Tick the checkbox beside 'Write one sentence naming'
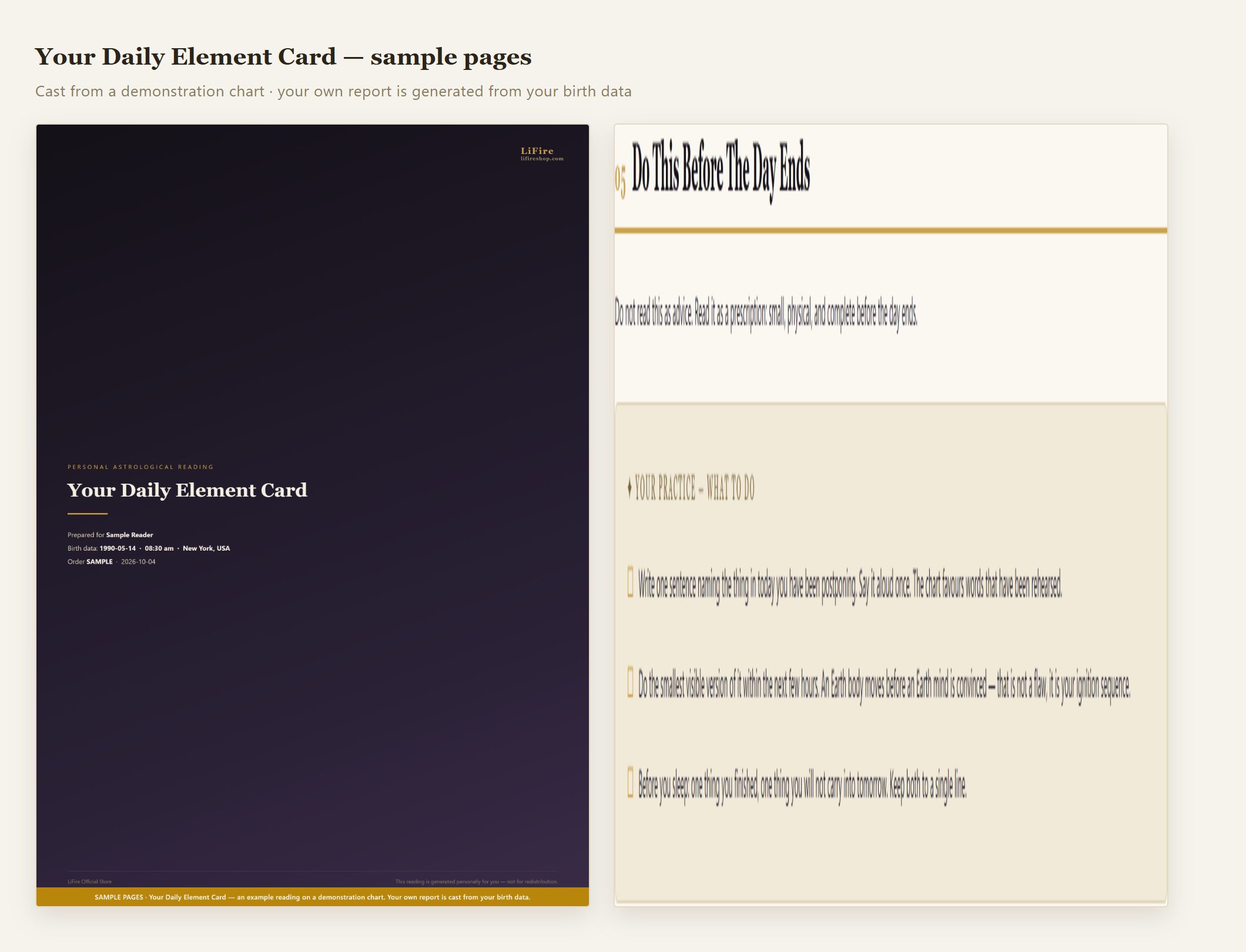Screen dimensions: 1246x952 point(630,582)
